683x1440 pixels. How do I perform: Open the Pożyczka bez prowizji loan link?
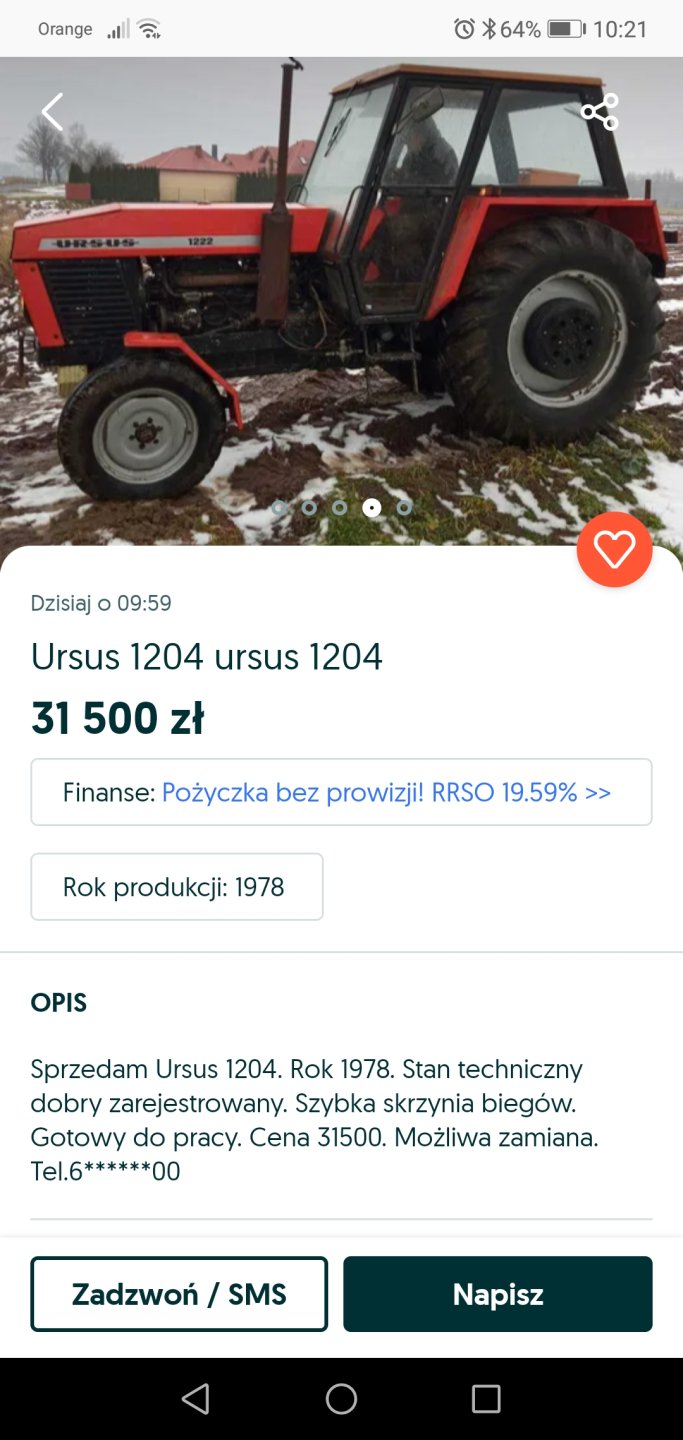coord(386,793)
